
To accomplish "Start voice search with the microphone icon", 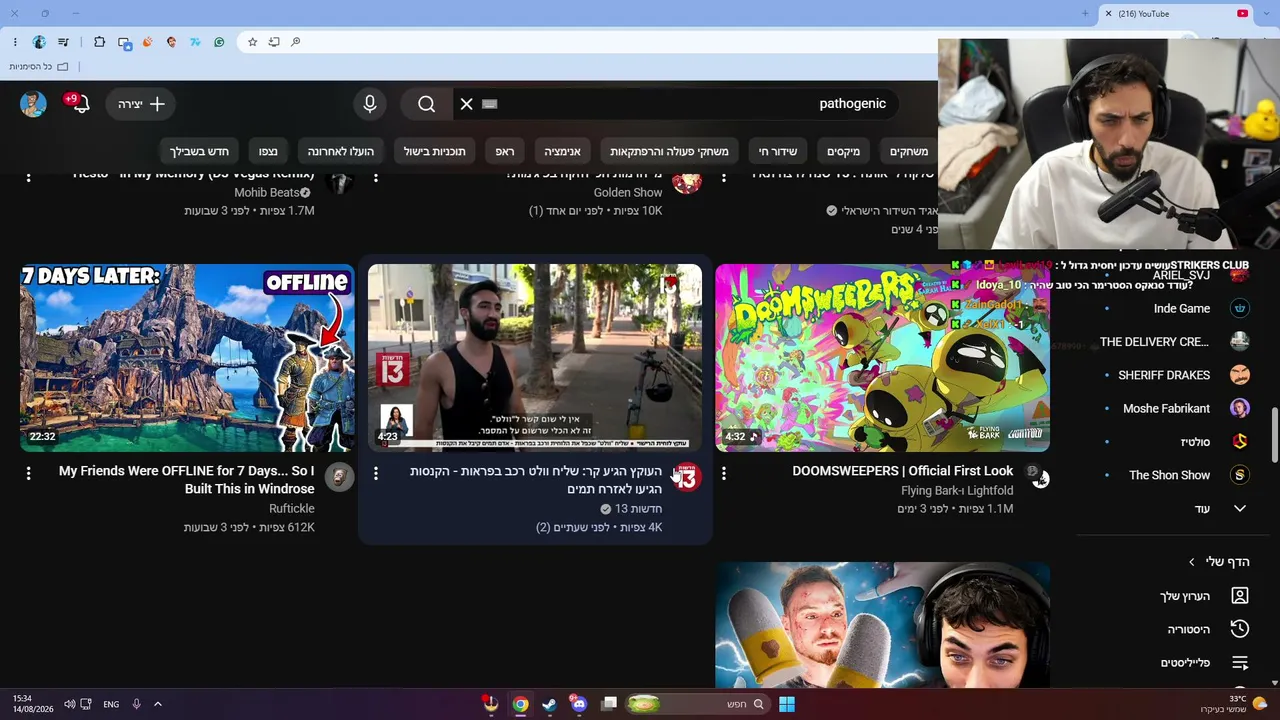I will pyautogui.click(x=370, y=104).
